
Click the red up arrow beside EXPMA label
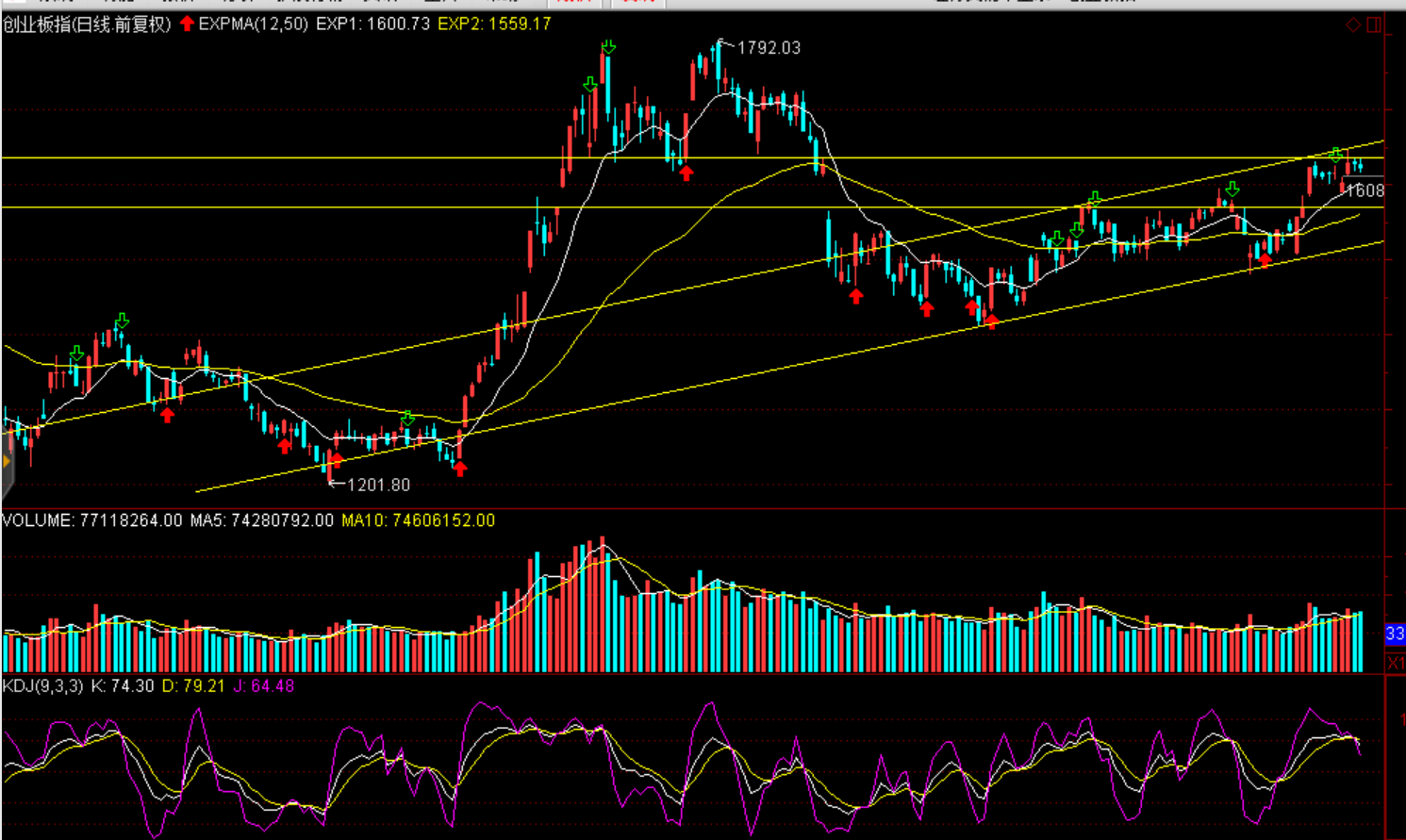(x=187, y=24)
